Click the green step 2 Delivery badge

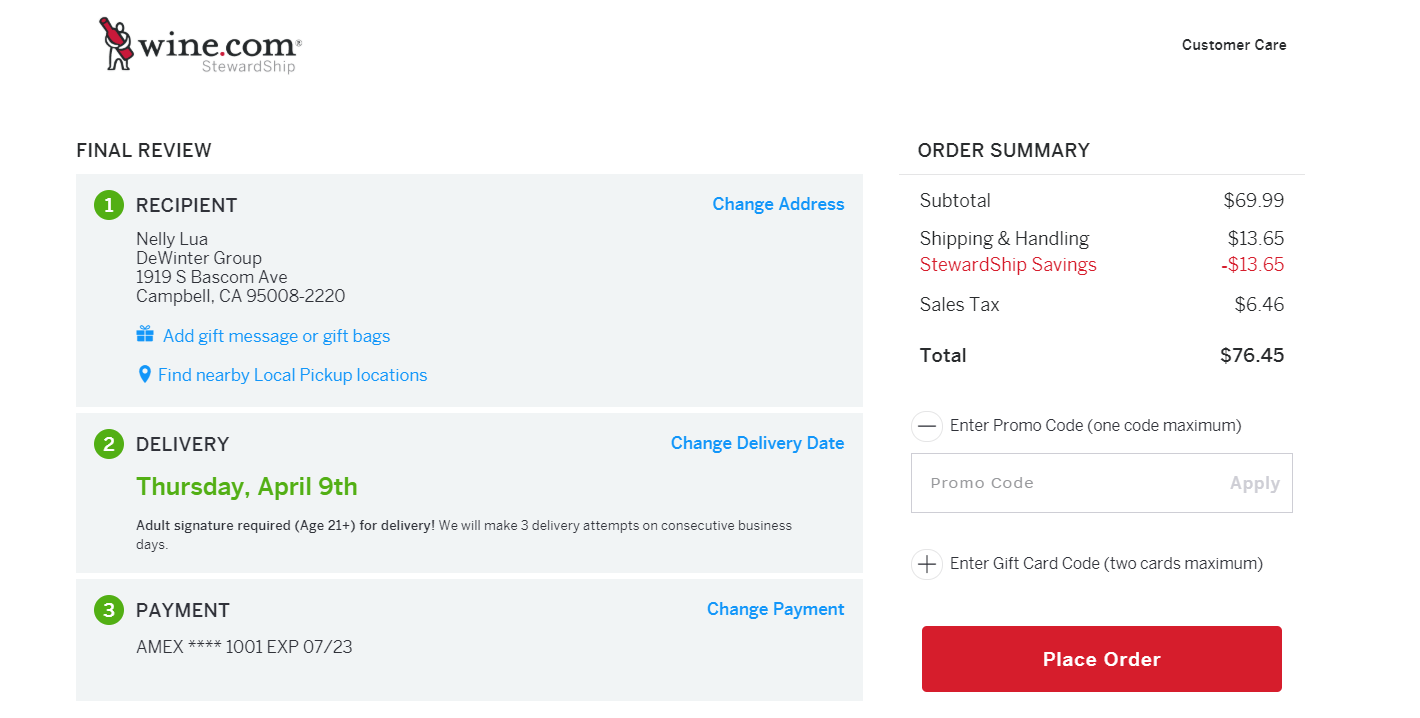(109, 444)
